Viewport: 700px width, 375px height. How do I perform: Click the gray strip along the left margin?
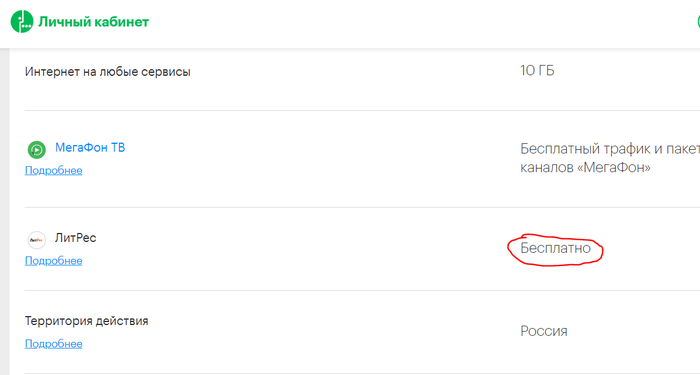(4, 212)
